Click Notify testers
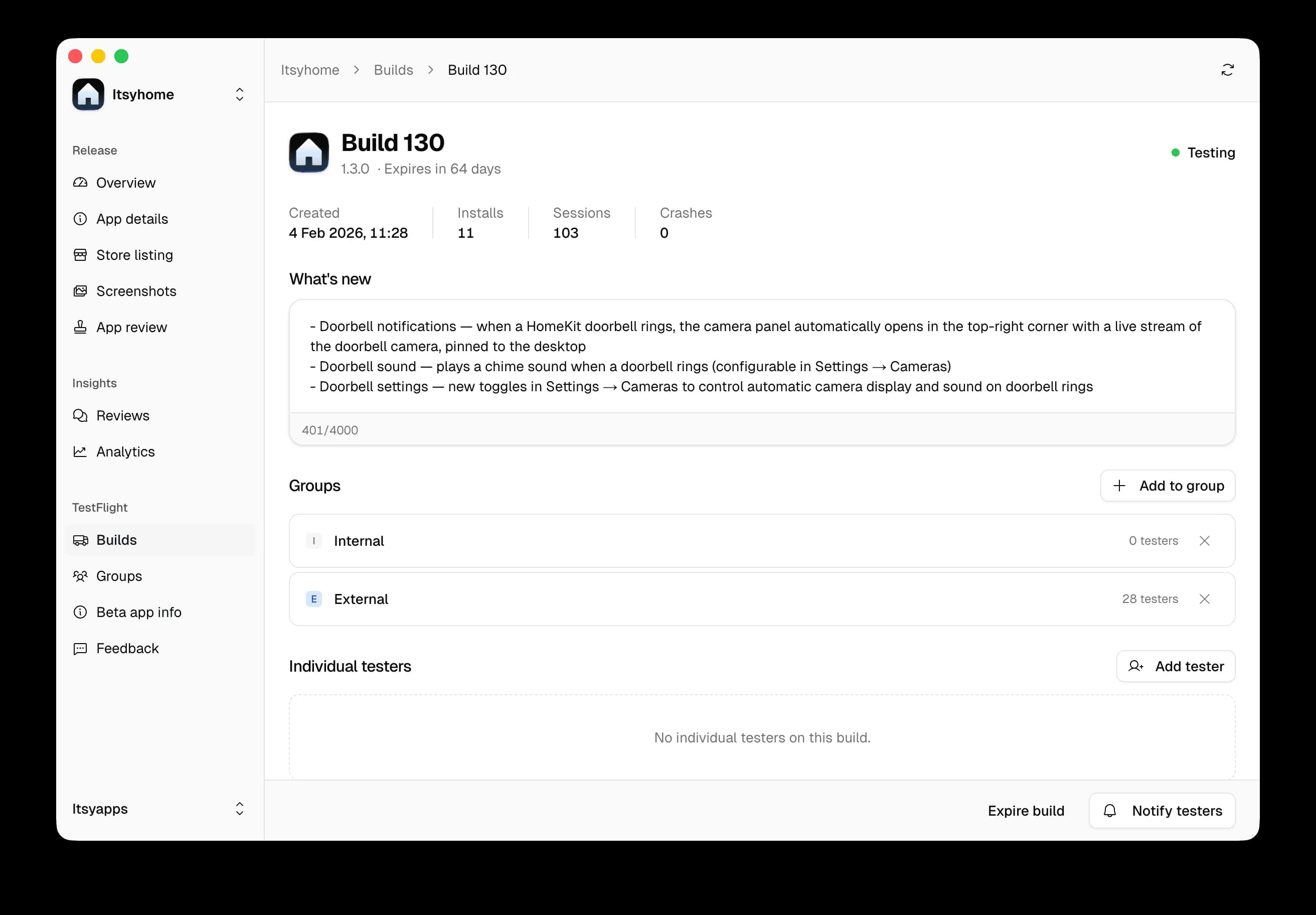 (1162, 810)
